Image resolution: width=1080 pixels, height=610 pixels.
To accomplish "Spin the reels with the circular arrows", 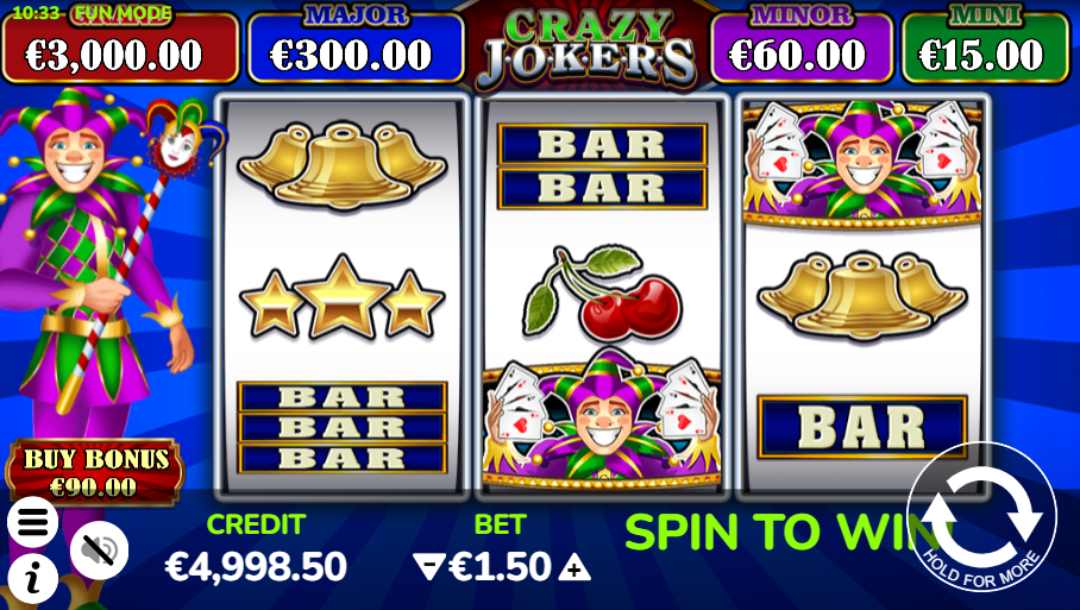I will point(982,517).
